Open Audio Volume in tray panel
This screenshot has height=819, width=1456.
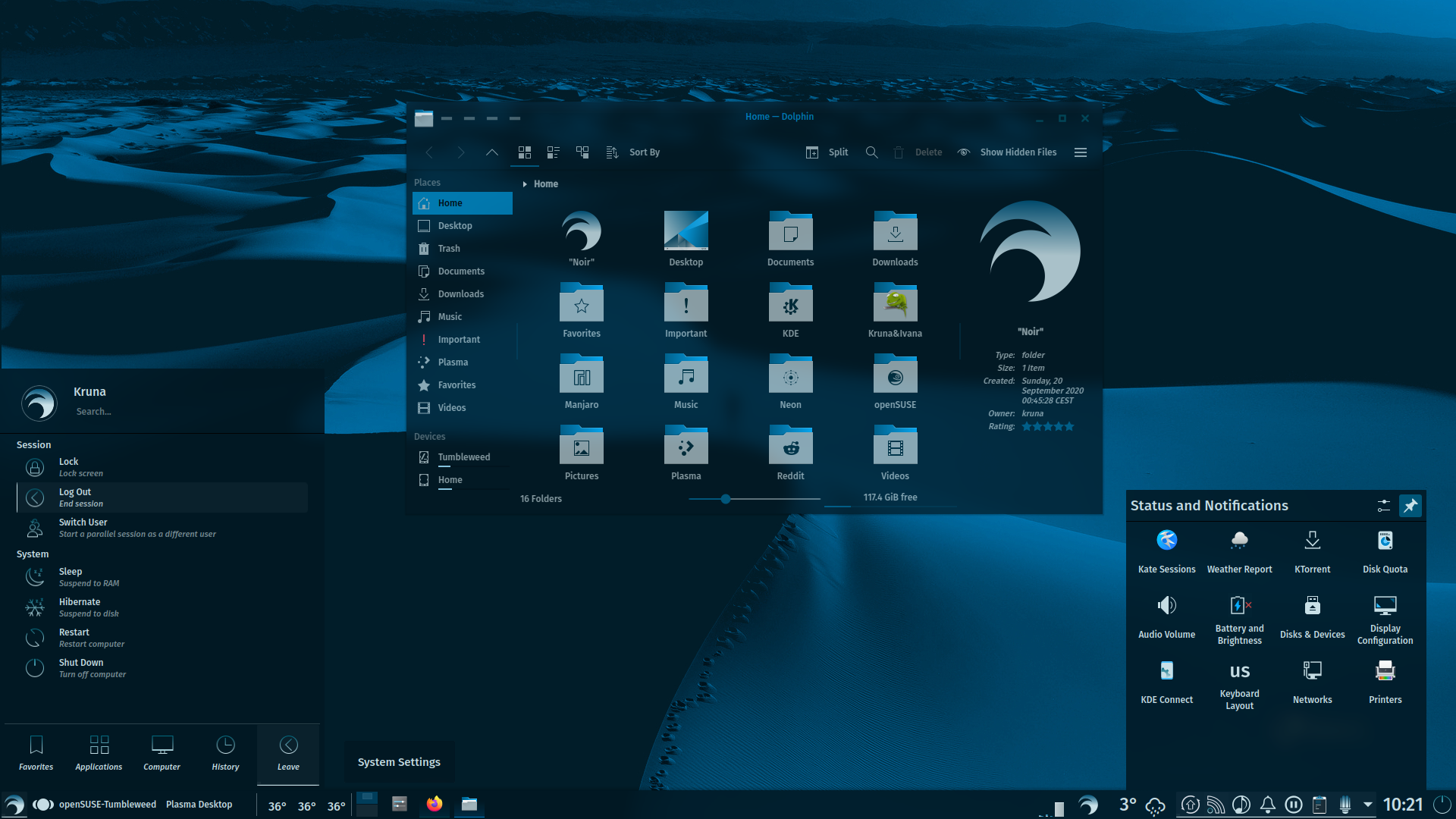1166,618
